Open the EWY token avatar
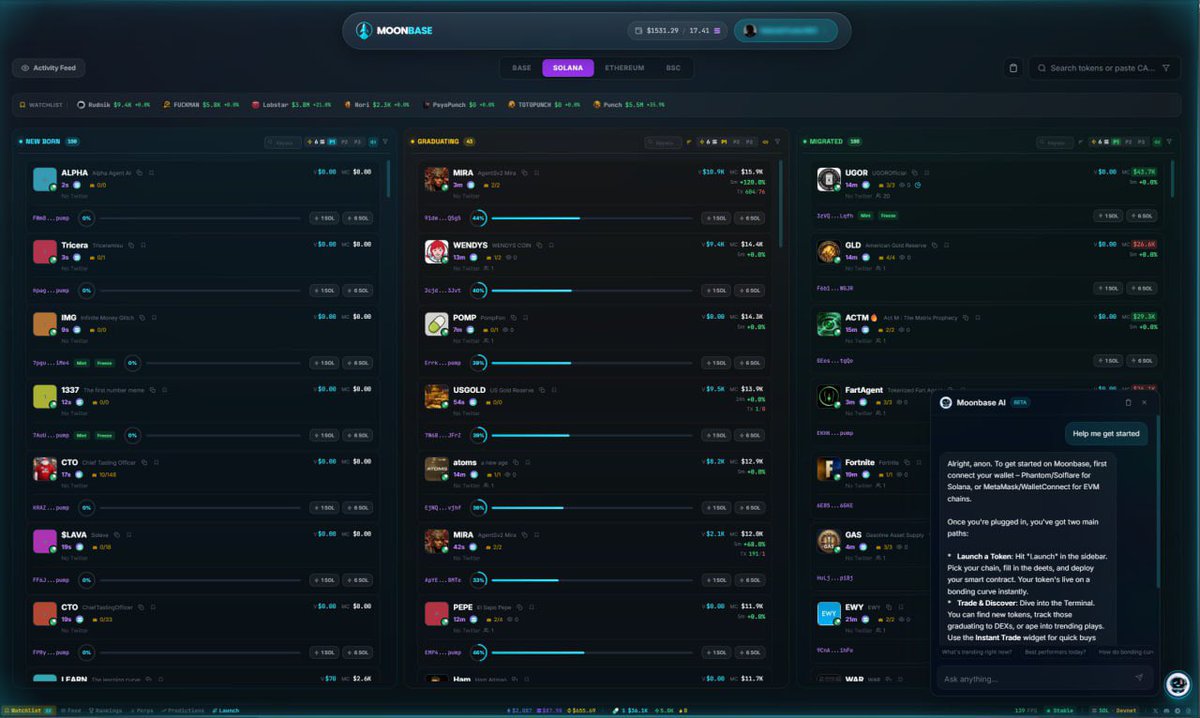1200x718 pixels. (829, 613)
